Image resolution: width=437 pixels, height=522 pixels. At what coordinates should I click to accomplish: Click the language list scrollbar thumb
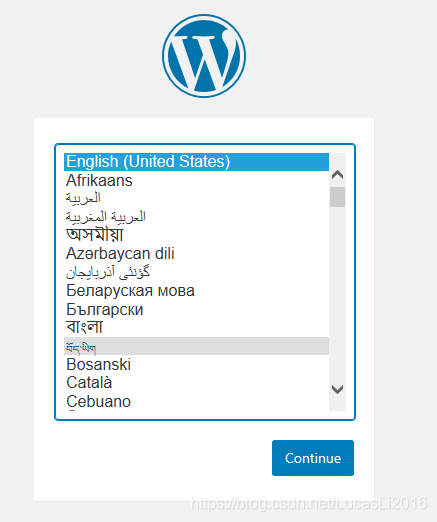(337, 197)
